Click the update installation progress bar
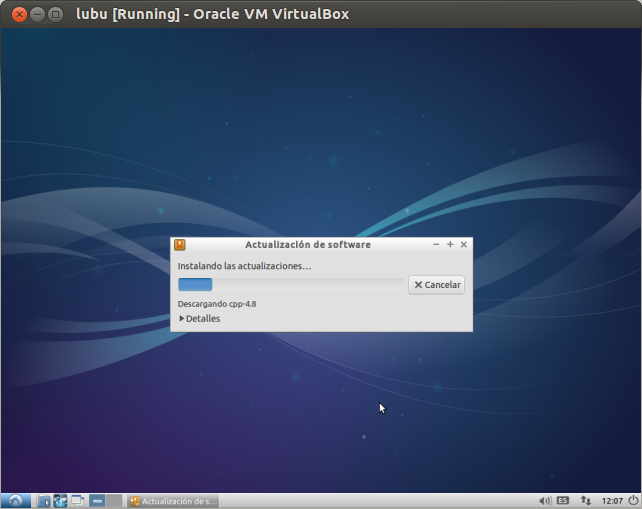Image resolution: width=642 pixels, height=509 pixels. click(x=290, y=285)
